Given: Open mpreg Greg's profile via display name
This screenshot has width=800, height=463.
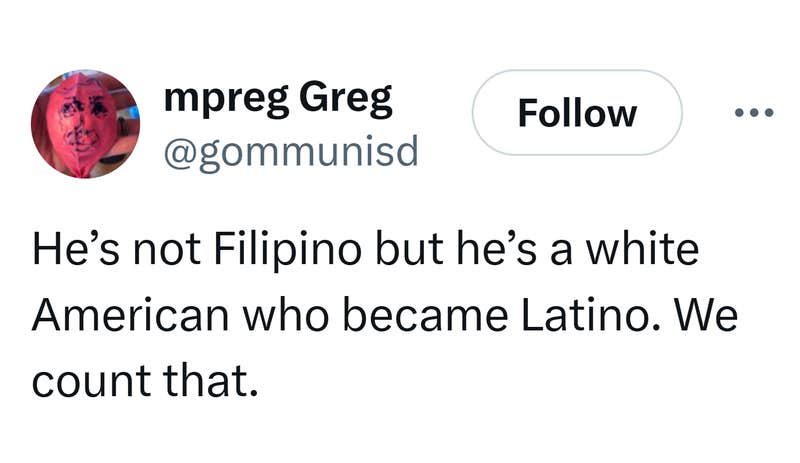Looking at the screenshot, I should 277,99.
